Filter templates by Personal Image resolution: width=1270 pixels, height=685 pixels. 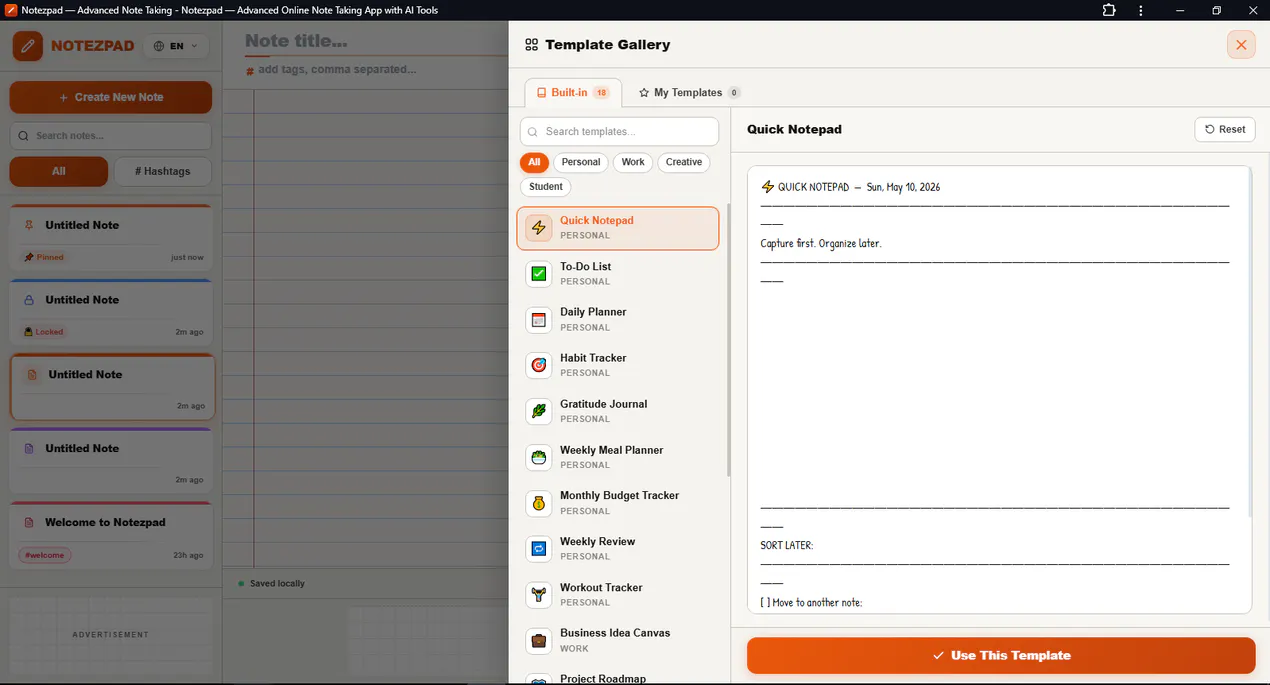581,162
